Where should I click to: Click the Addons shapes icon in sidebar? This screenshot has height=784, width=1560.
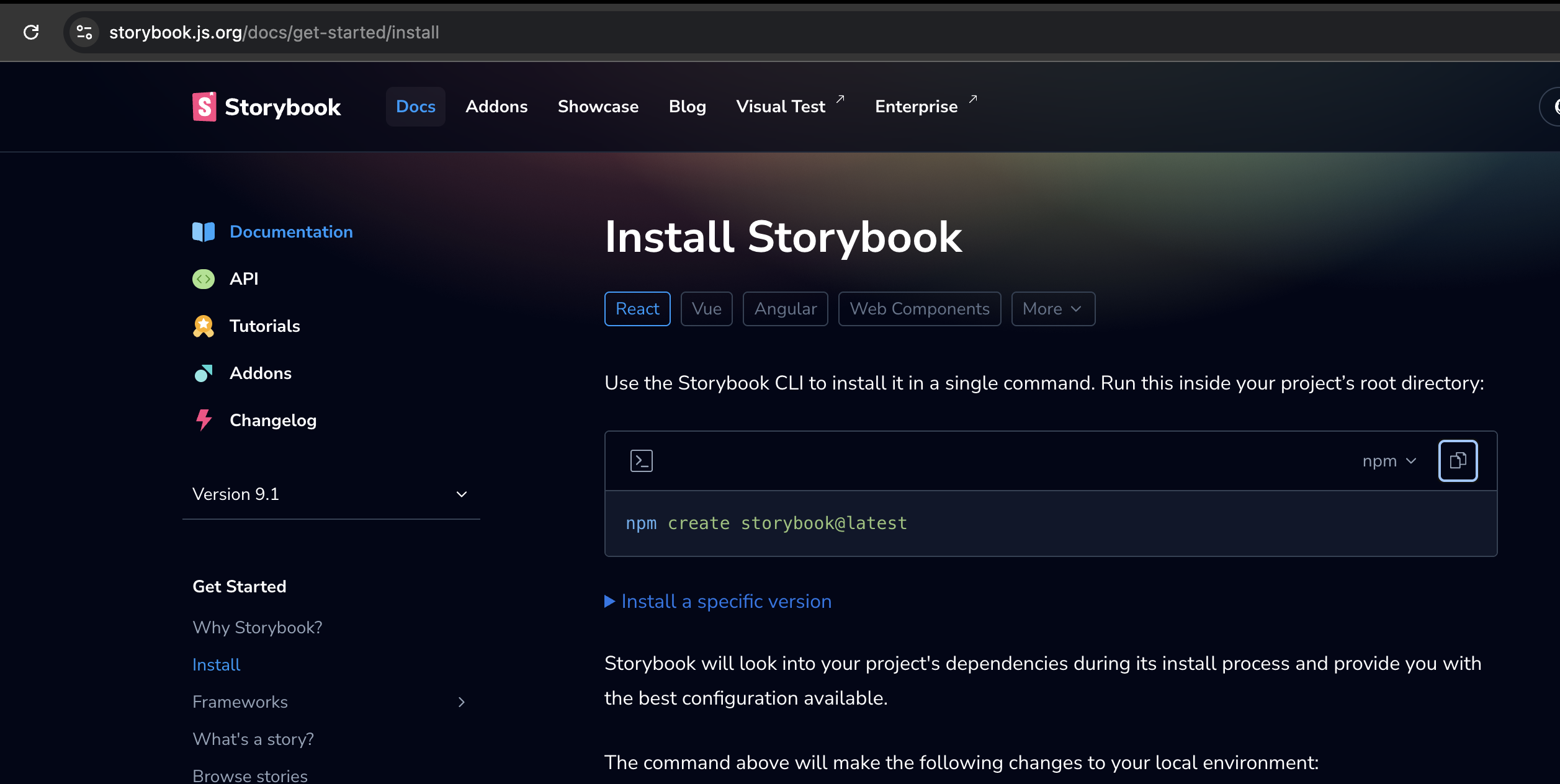pos(204,373)
